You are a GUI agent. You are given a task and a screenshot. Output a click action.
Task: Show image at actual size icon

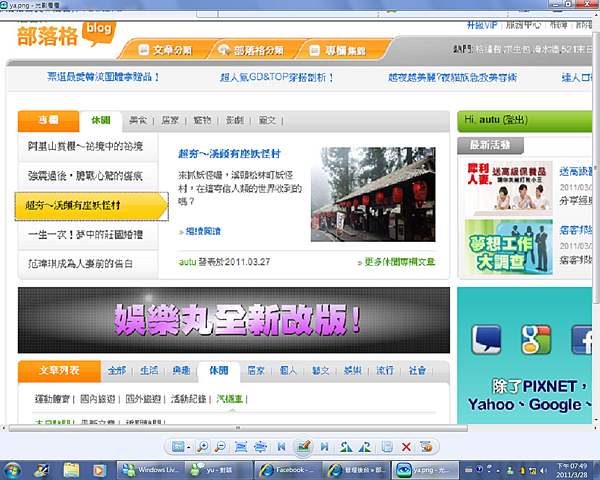click(x=241, y=447)
